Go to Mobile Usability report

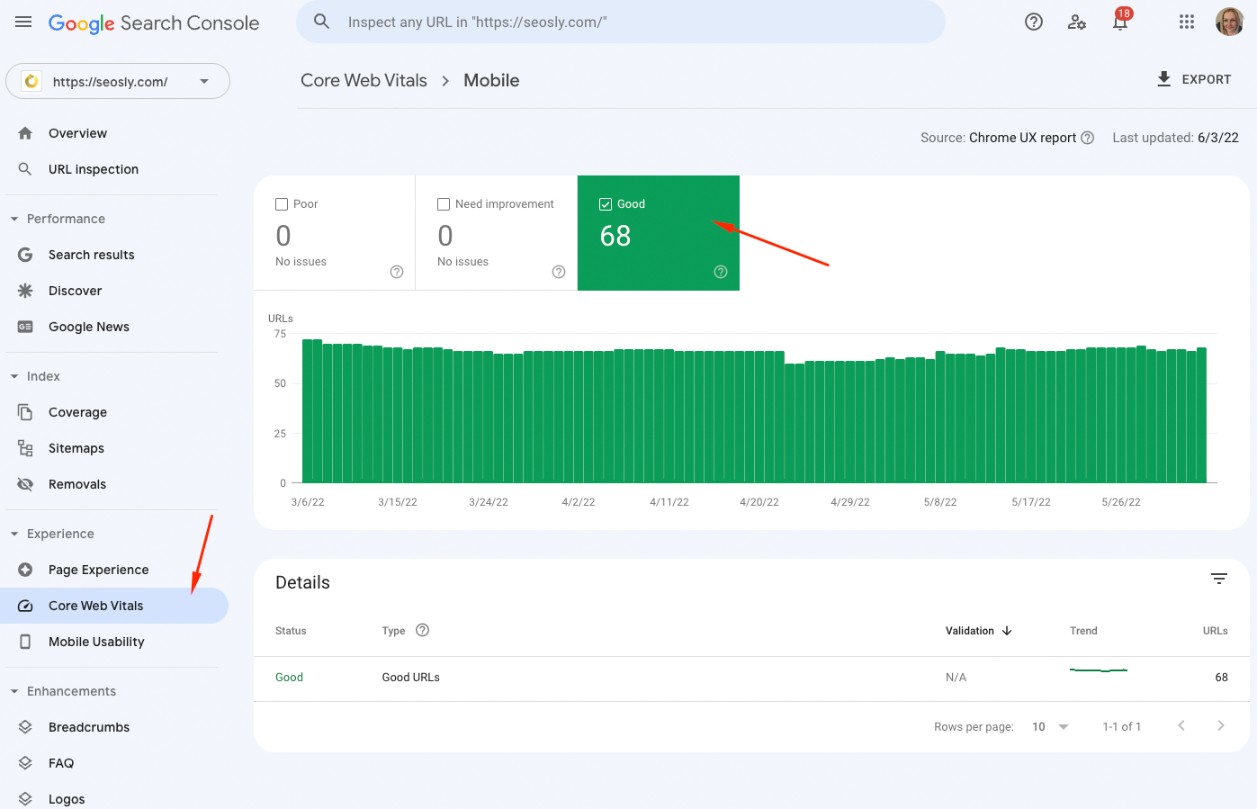pyautogui.click(x=96, y=642)
